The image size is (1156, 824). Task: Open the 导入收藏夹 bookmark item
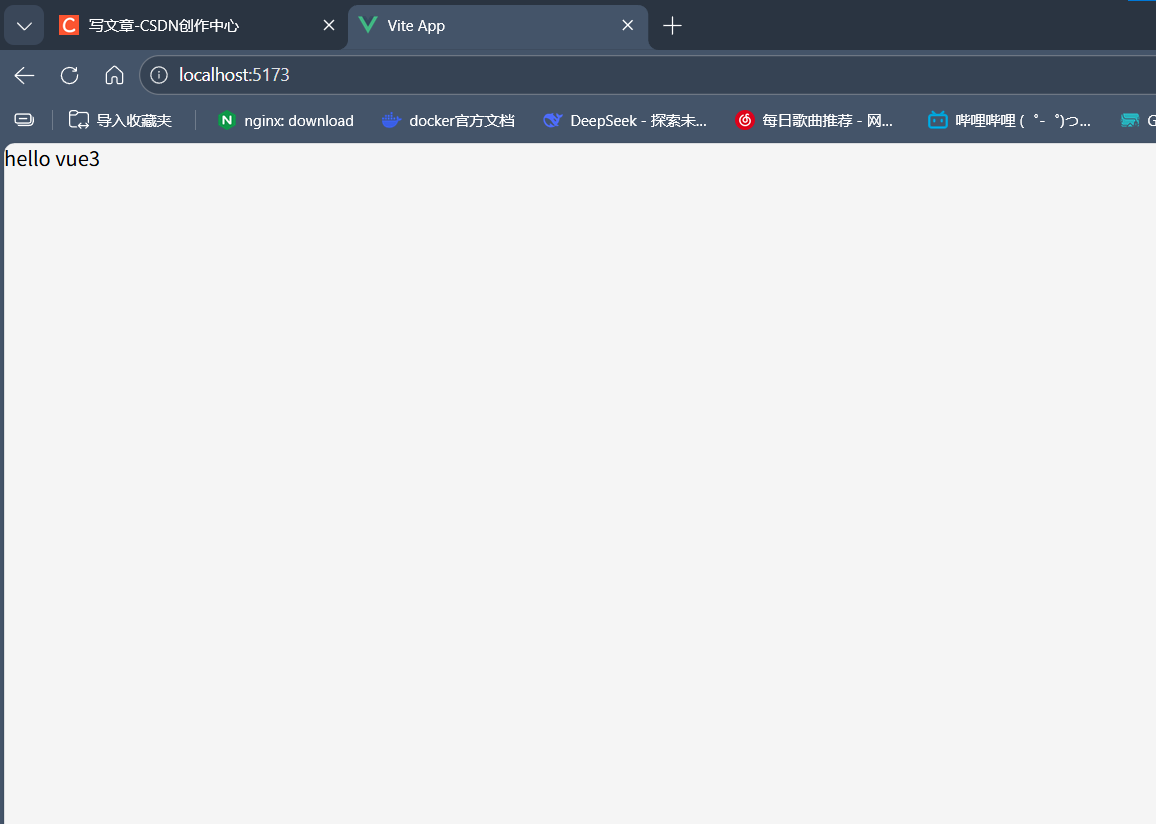point(120,120)
